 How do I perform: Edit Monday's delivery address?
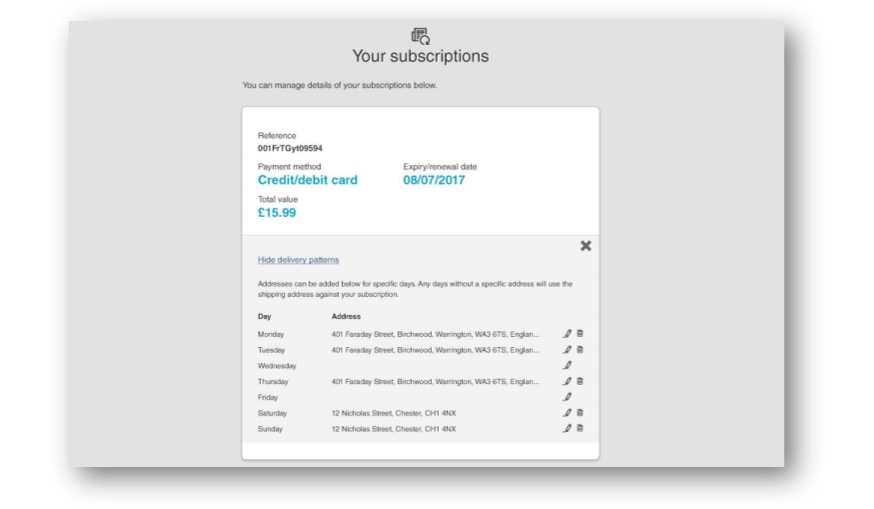click(x=567, y=334)
